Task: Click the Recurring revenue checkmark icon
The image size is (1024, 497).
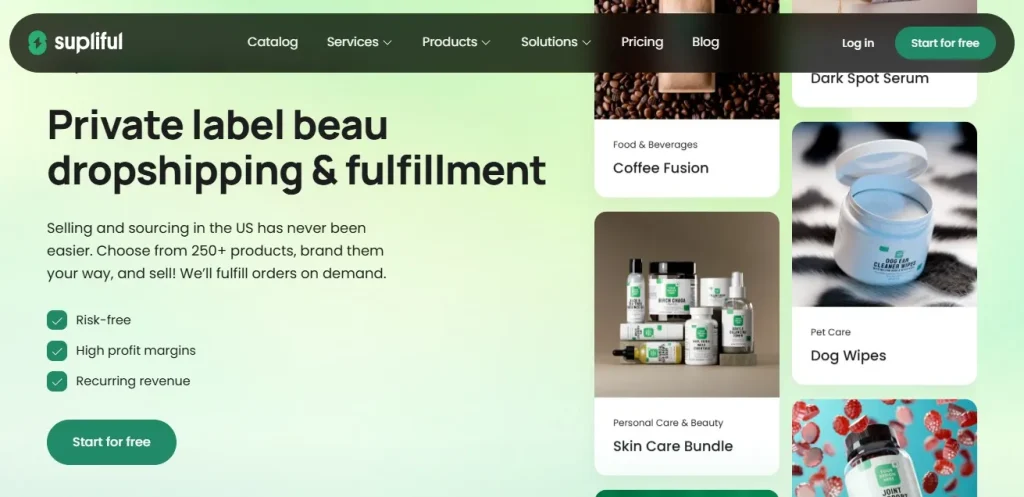Action: pyautogui.click(x=57, y=381)
